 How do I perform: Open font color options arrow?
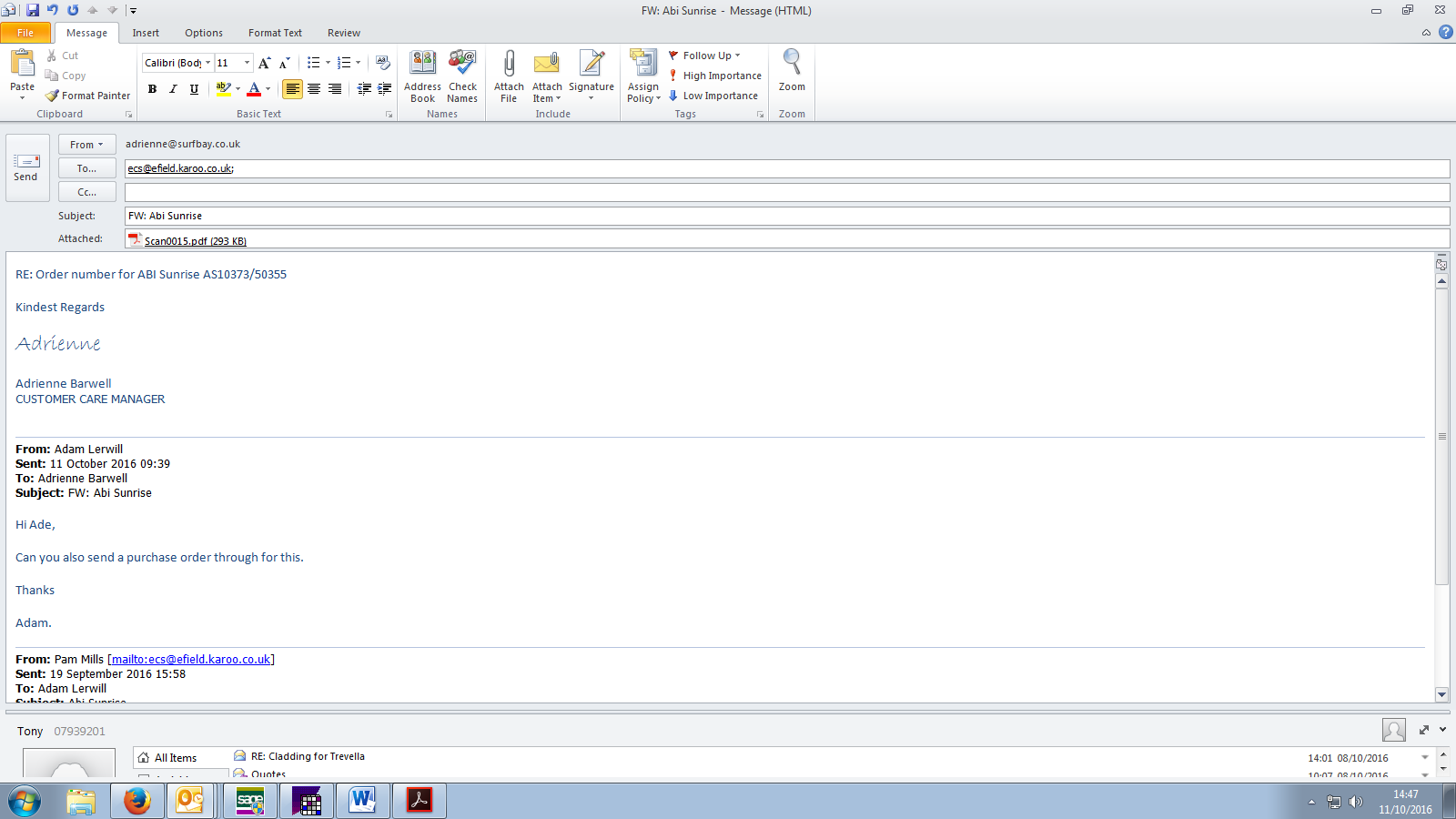tap(268, 89)
